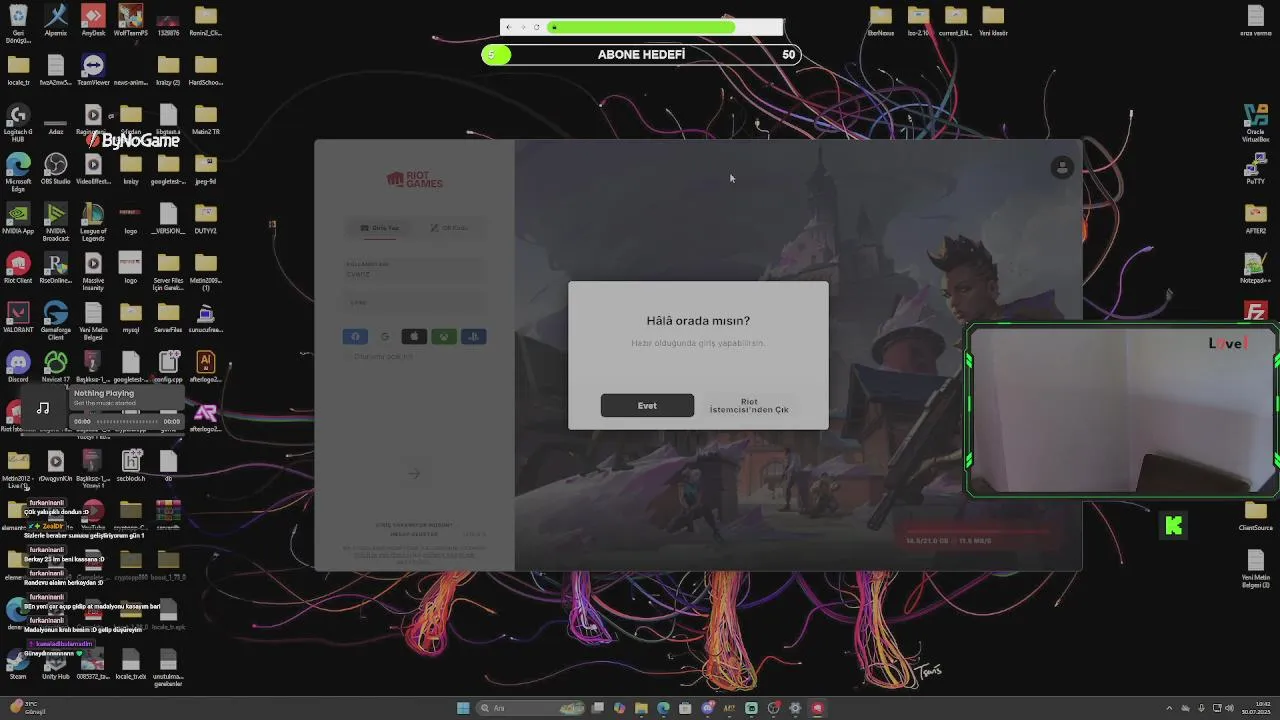Viewport: 1280px width, 720px height.
Task: Open Riot Client taskbar icon
Action: pyautogui.click(x=817, y=708)
